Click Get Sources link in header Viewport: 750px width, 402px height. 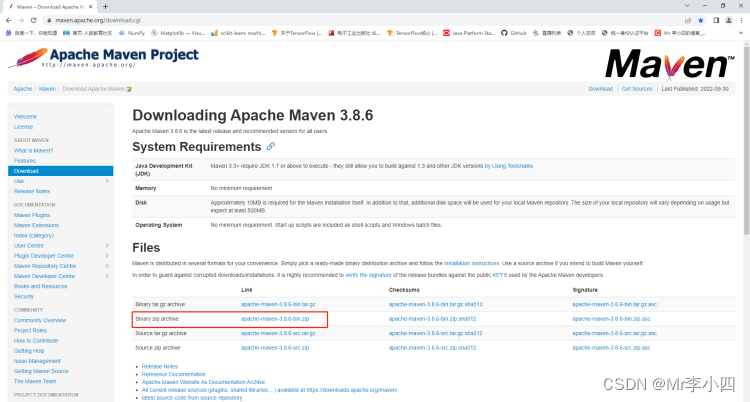click(637, 89)
